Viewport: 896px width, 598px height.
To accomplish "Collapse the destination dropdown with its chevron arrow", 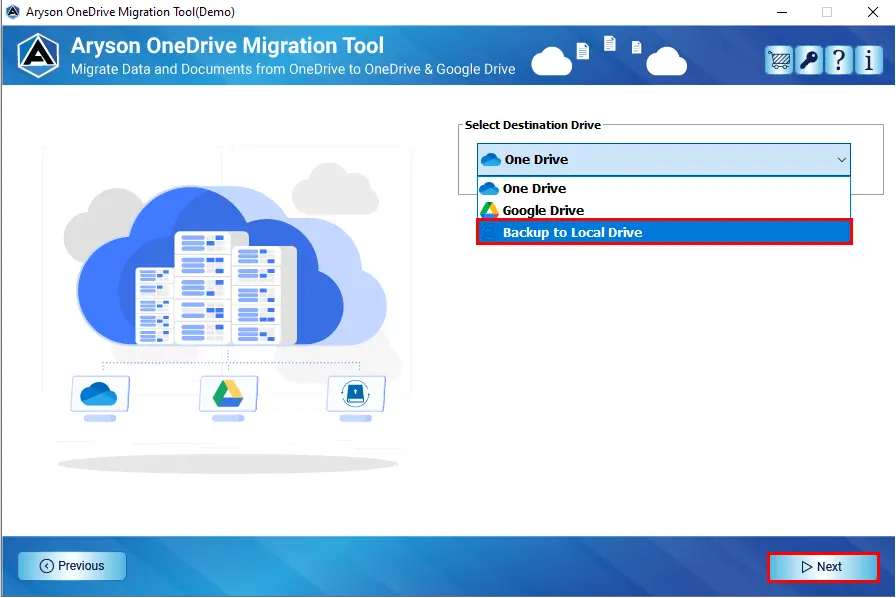I will click(841, 160).
